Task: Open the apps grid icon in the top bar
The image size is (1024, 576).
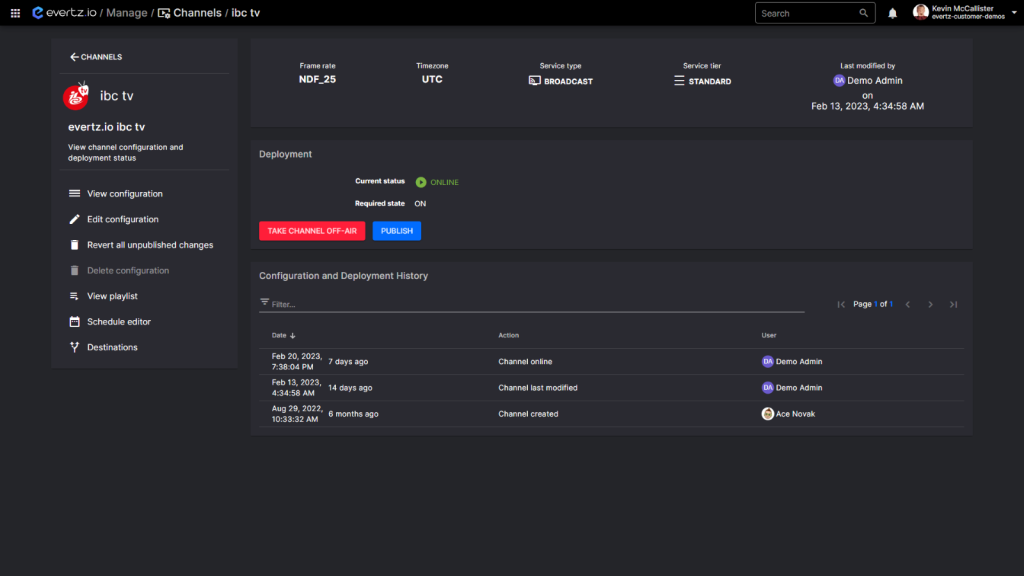Action: [x=14, y=13]
